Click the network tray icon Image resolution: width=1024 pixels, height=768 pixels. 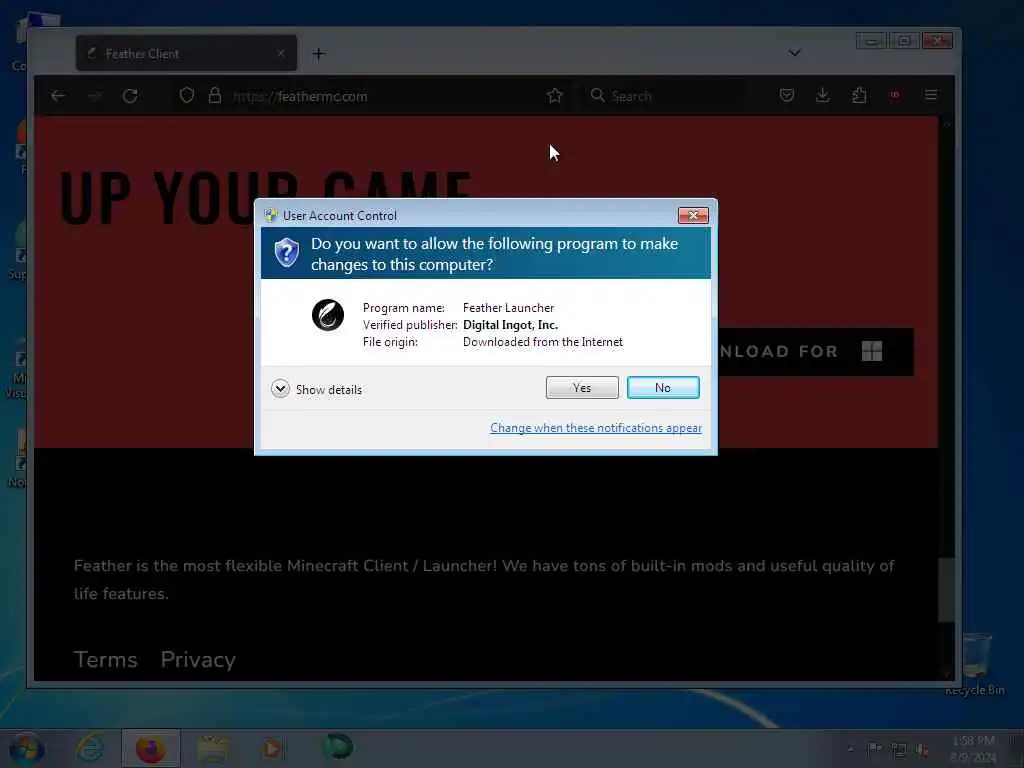899,750
